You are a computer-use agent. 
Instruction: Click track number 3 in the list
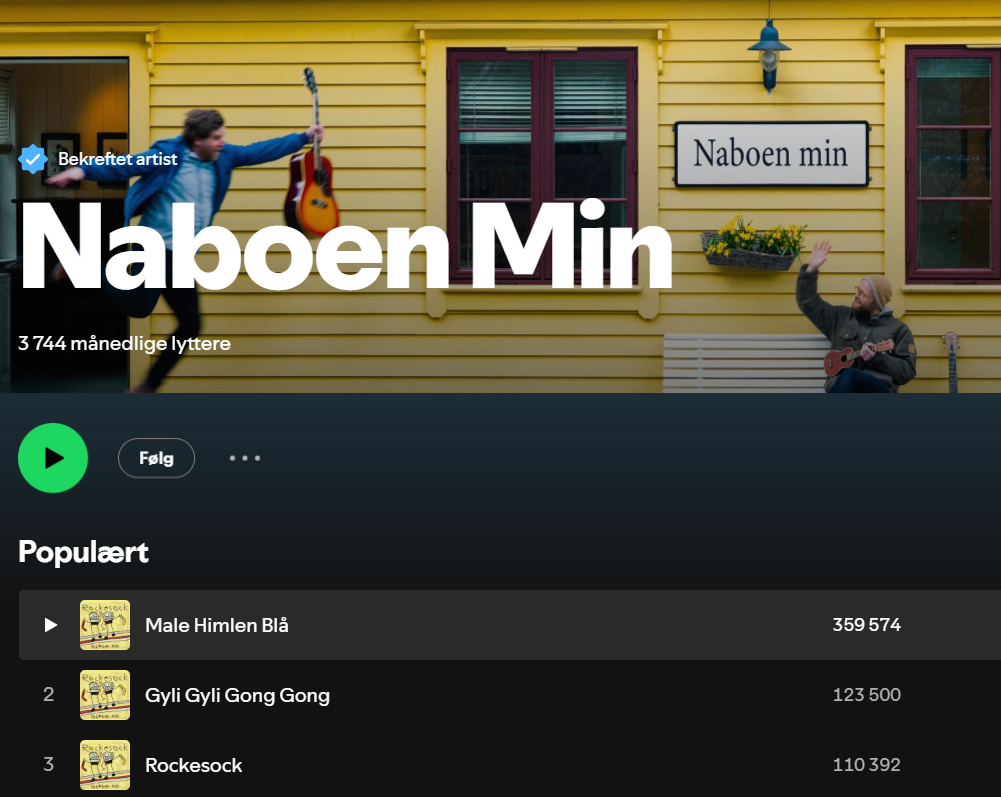[x=49, y=764]
